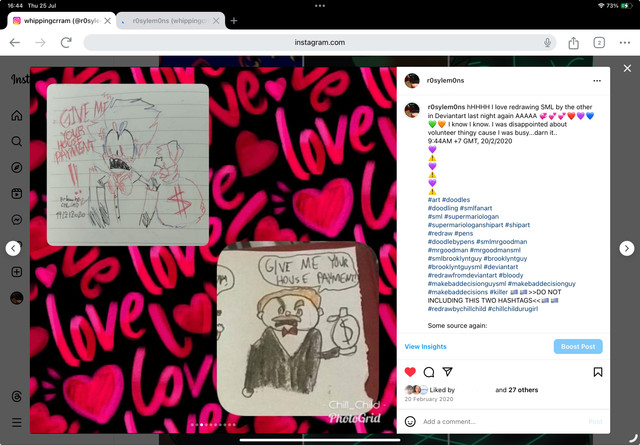Click the Post comment button
The height and width of the screenshot is (445, 640).
[595, 421]
